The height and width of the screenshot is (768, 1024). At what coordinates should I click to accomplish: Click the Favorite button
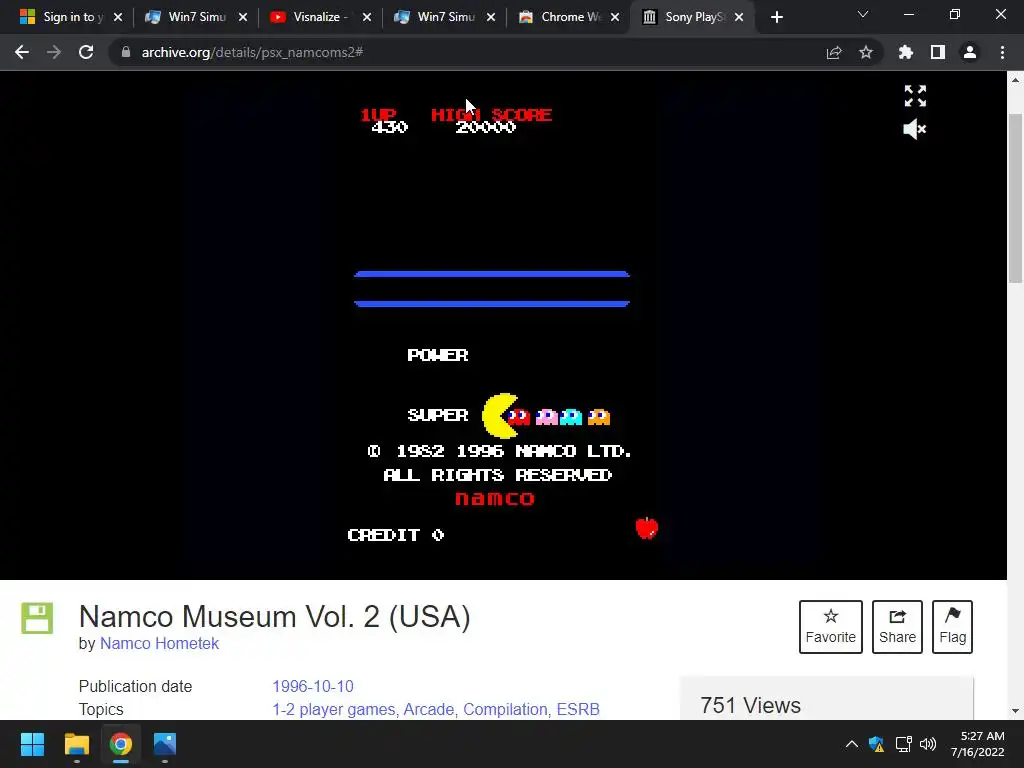831,627
